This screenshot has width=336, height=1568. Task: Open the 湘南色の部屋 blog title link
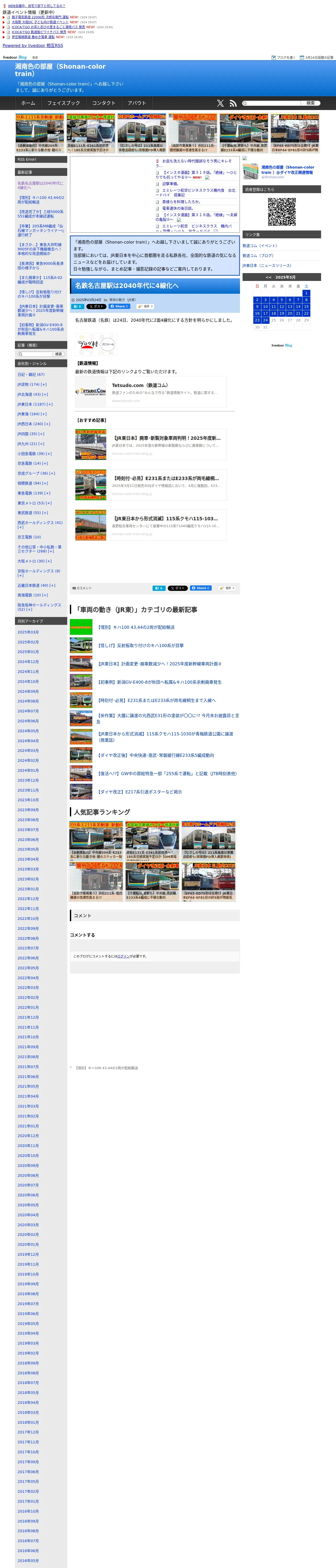click(60, 70)
